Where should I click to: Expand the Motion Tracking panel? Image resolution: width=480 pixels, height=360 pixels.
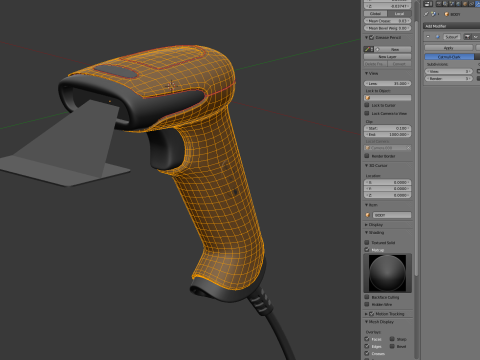(x=366, y=314)
